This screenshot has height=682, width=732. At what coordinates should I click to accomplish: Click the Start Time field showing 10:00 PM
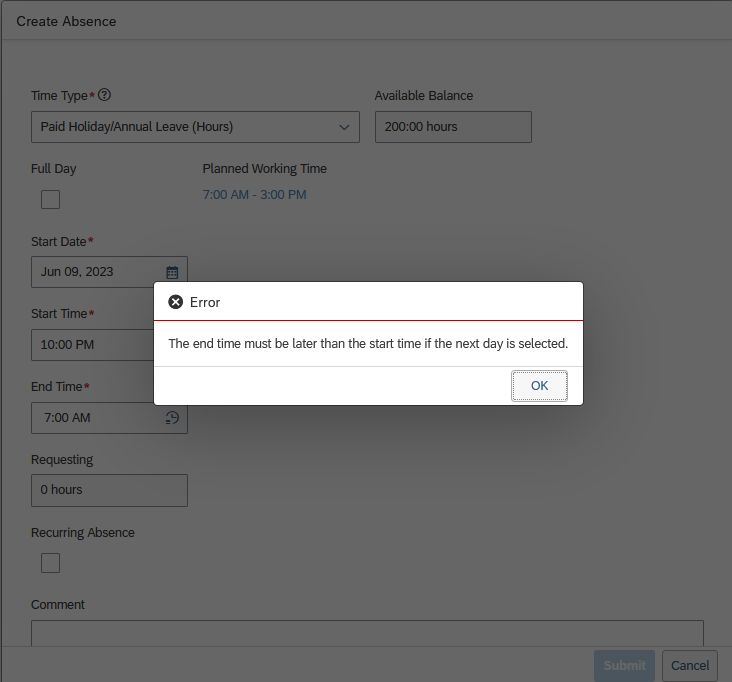click(x=92, y=345)
